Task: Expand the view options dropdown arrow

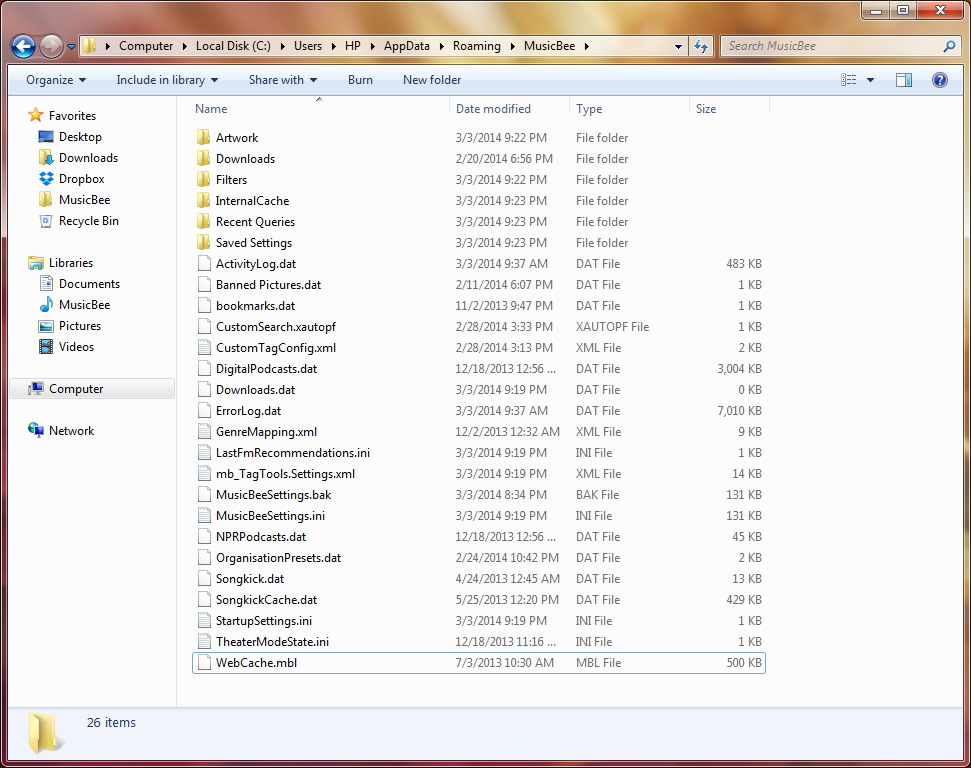Action: (x=870, y=80)
